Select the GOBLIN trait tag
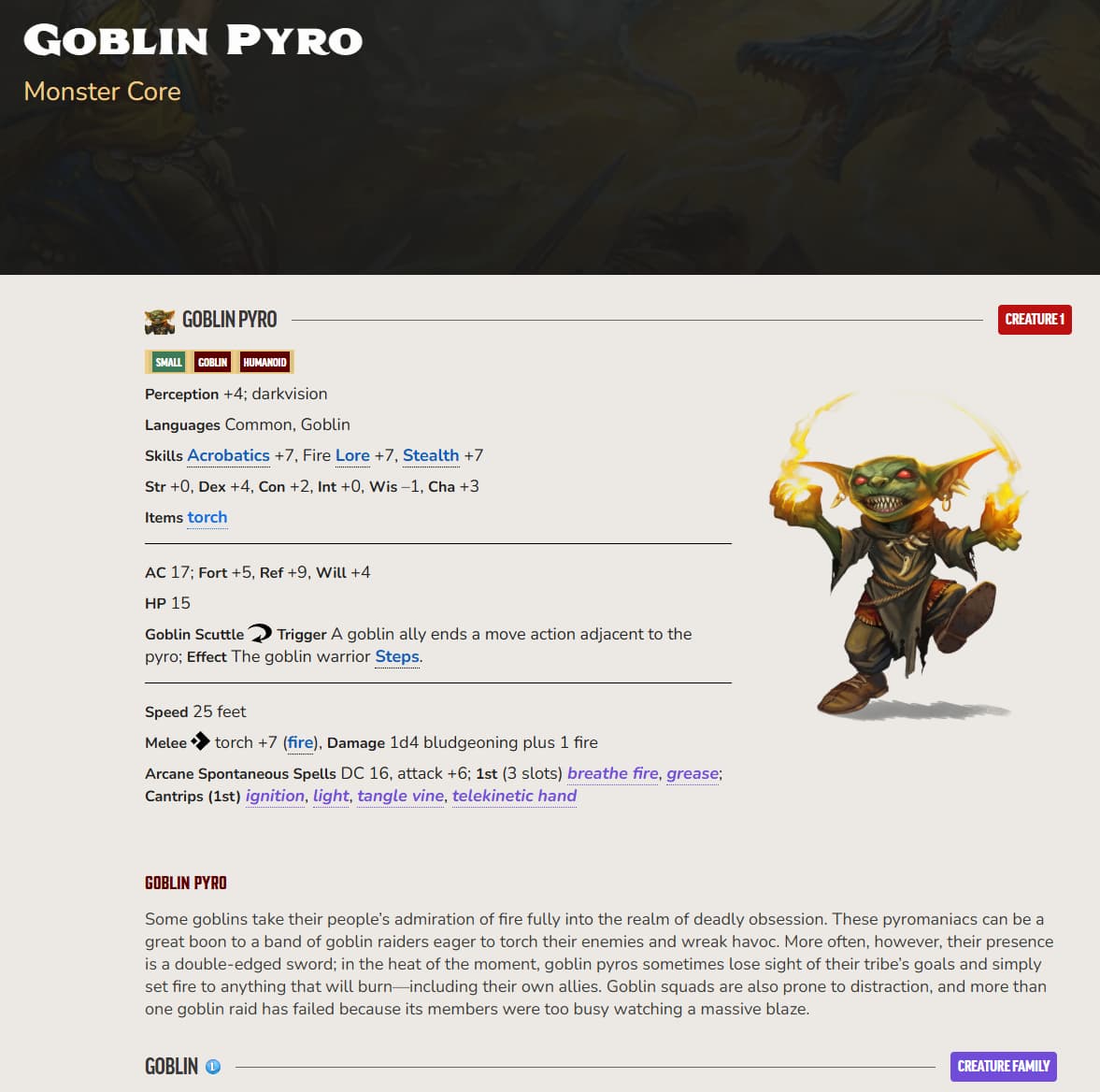Image resolution: width=1100 pixels, height=1092 pixels. tap(212, 362)
